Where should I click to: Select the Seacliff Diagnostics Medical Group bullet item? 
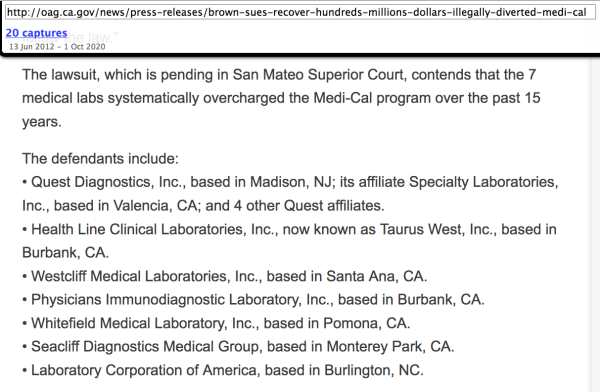click(x=238, y=346)
